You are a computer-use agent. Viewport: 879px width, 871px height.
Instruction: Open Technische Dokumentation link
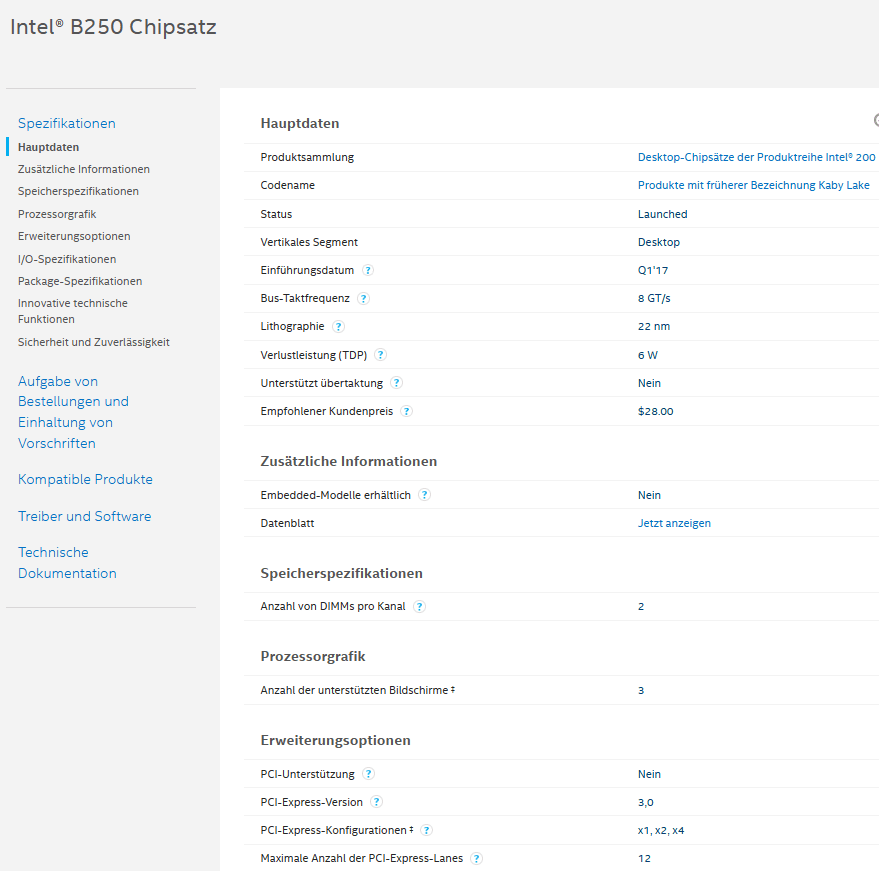[x=67, y=563]
